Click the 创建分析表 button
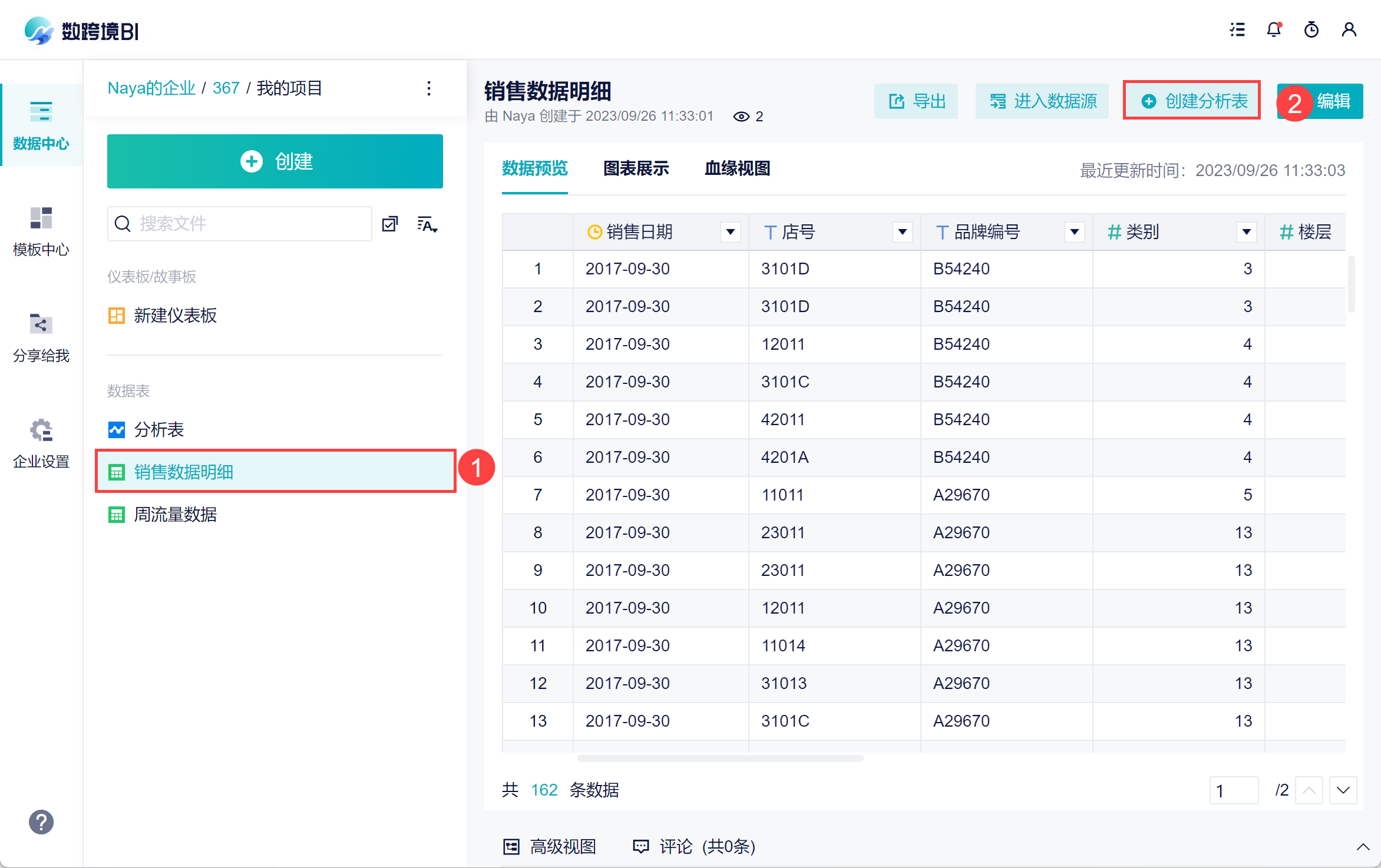Image resolution: width=1381 pixels, height=868 pixels. coord(1192,101)
